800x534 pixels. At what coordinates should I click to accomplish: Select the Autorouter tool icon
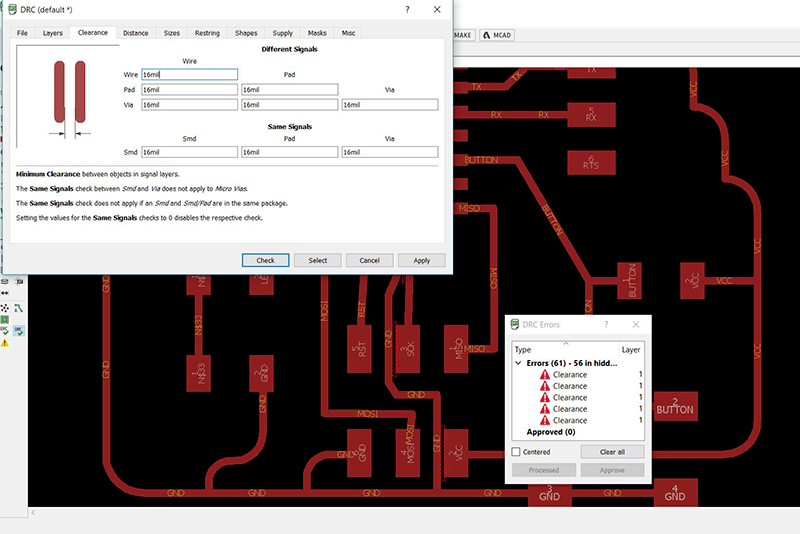[x=19, y=308]
